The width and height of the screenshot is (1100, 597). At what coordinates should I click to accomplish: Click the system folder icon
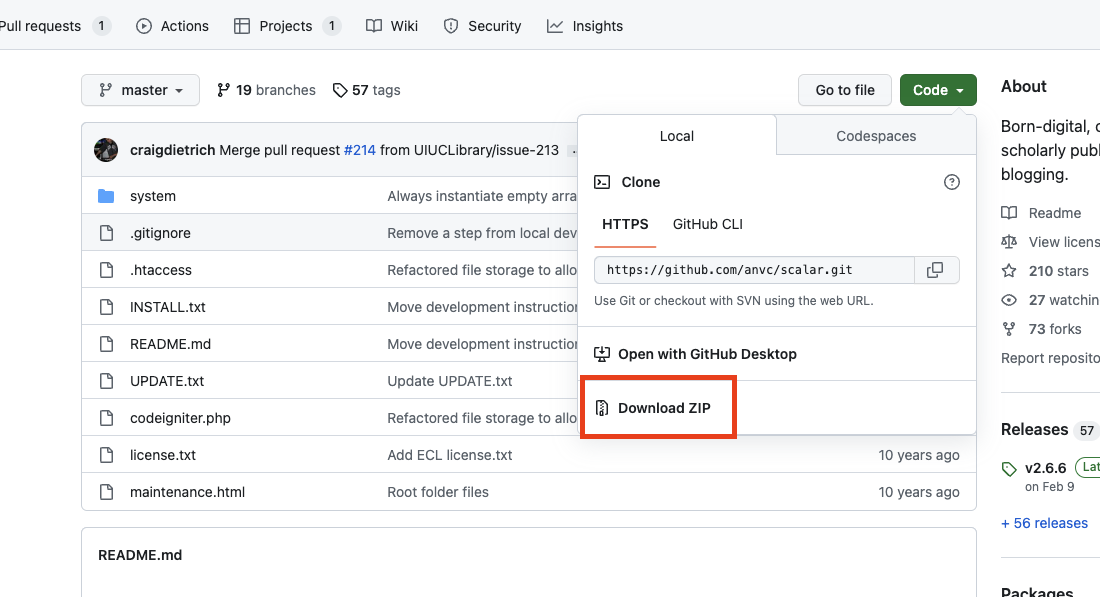pos(106,196)
